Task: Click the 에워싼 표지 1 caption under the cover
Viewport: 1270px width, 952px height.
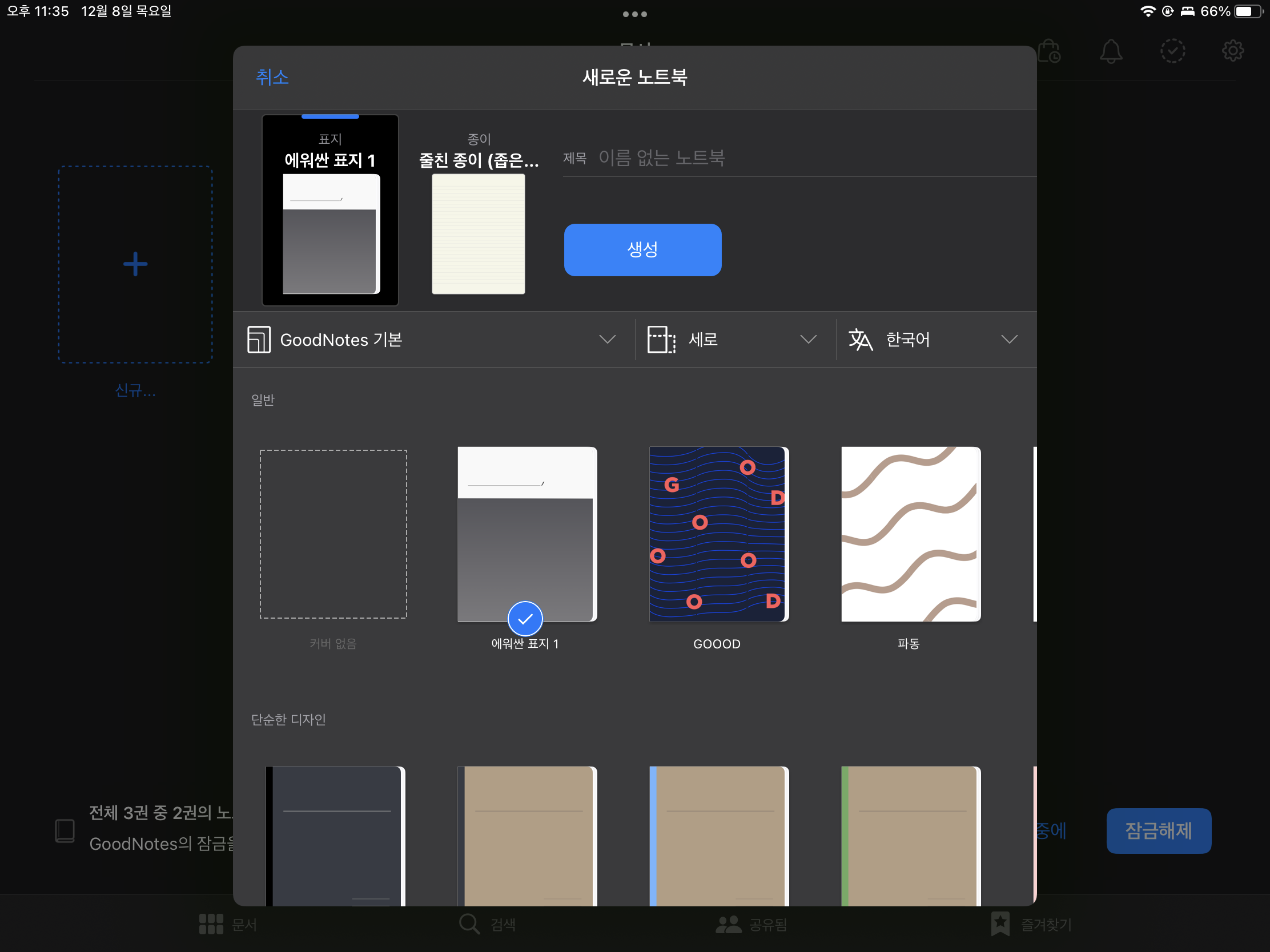Action: [x=525, y=644]
